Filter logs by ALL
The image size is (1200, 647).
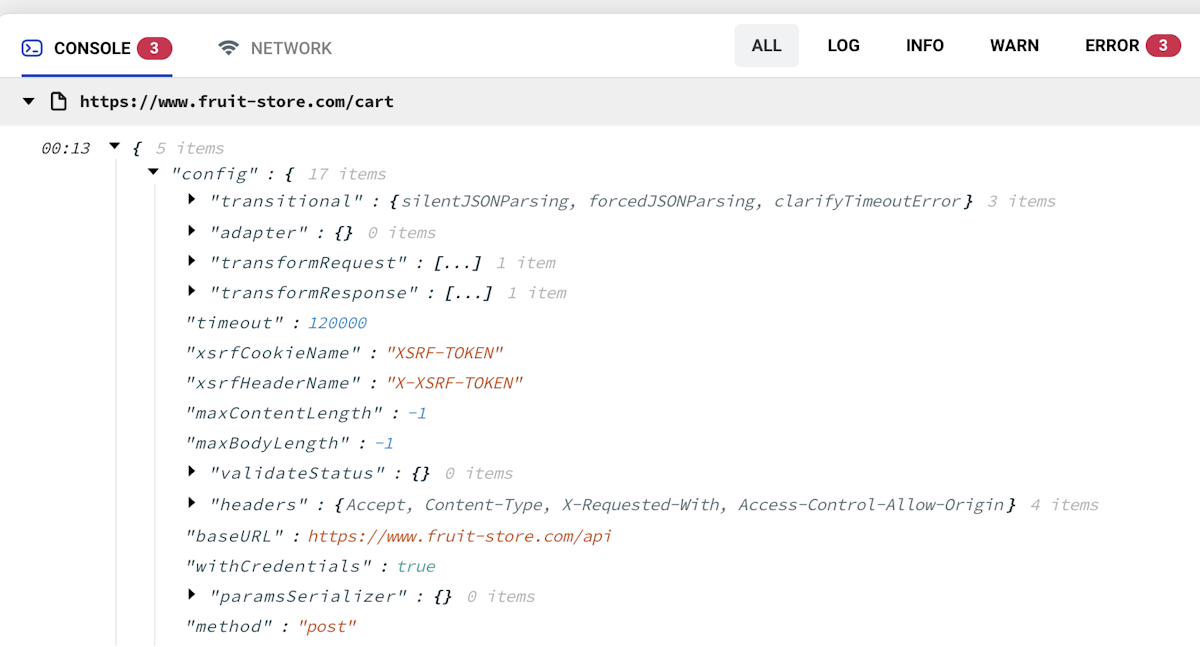click(x=766, y=46)
